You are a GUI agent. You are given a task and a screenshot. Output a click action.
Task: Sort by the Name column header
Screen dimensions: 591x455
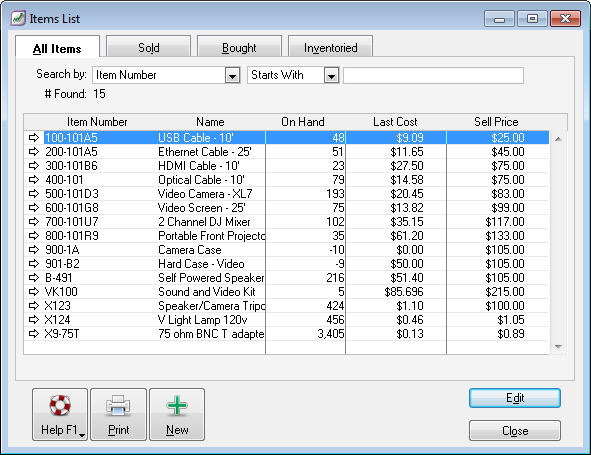(x=210, y=122)
